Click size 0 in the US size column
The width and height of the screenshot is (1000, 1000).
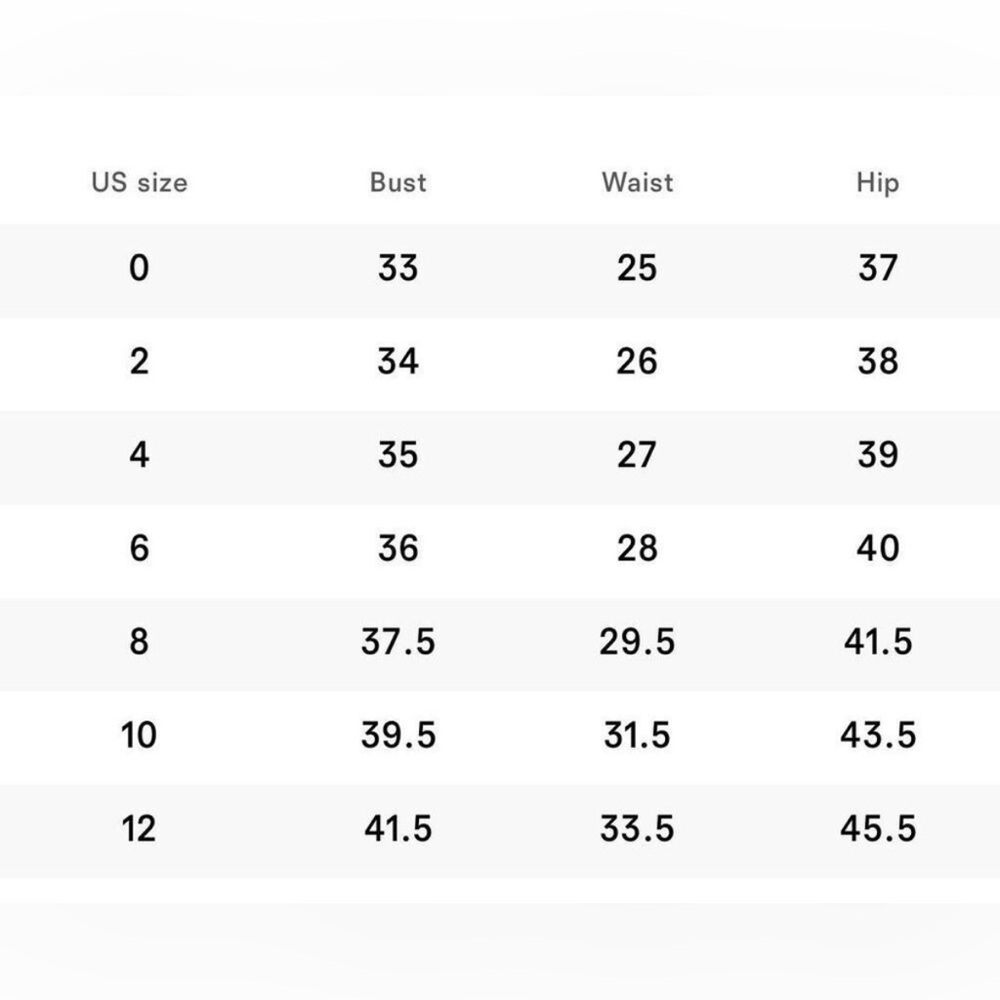coord(140,268)
